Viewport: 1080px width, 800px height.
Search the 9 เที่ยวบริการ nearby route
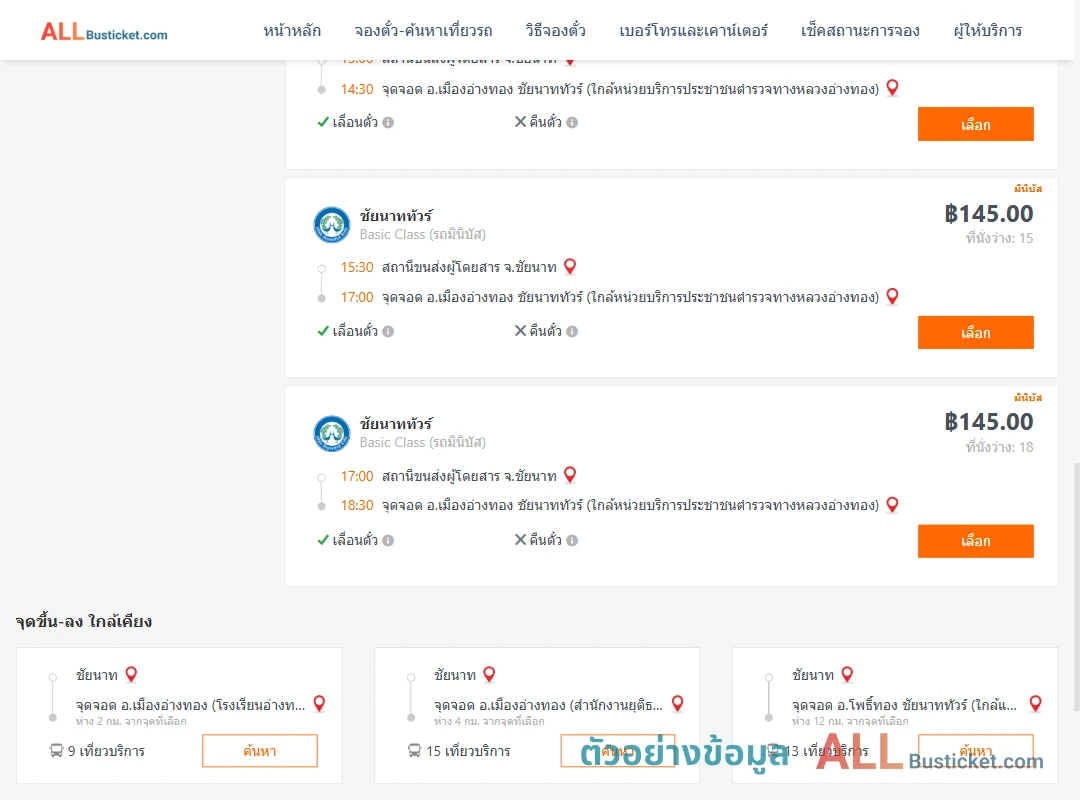tap(260, 750)
